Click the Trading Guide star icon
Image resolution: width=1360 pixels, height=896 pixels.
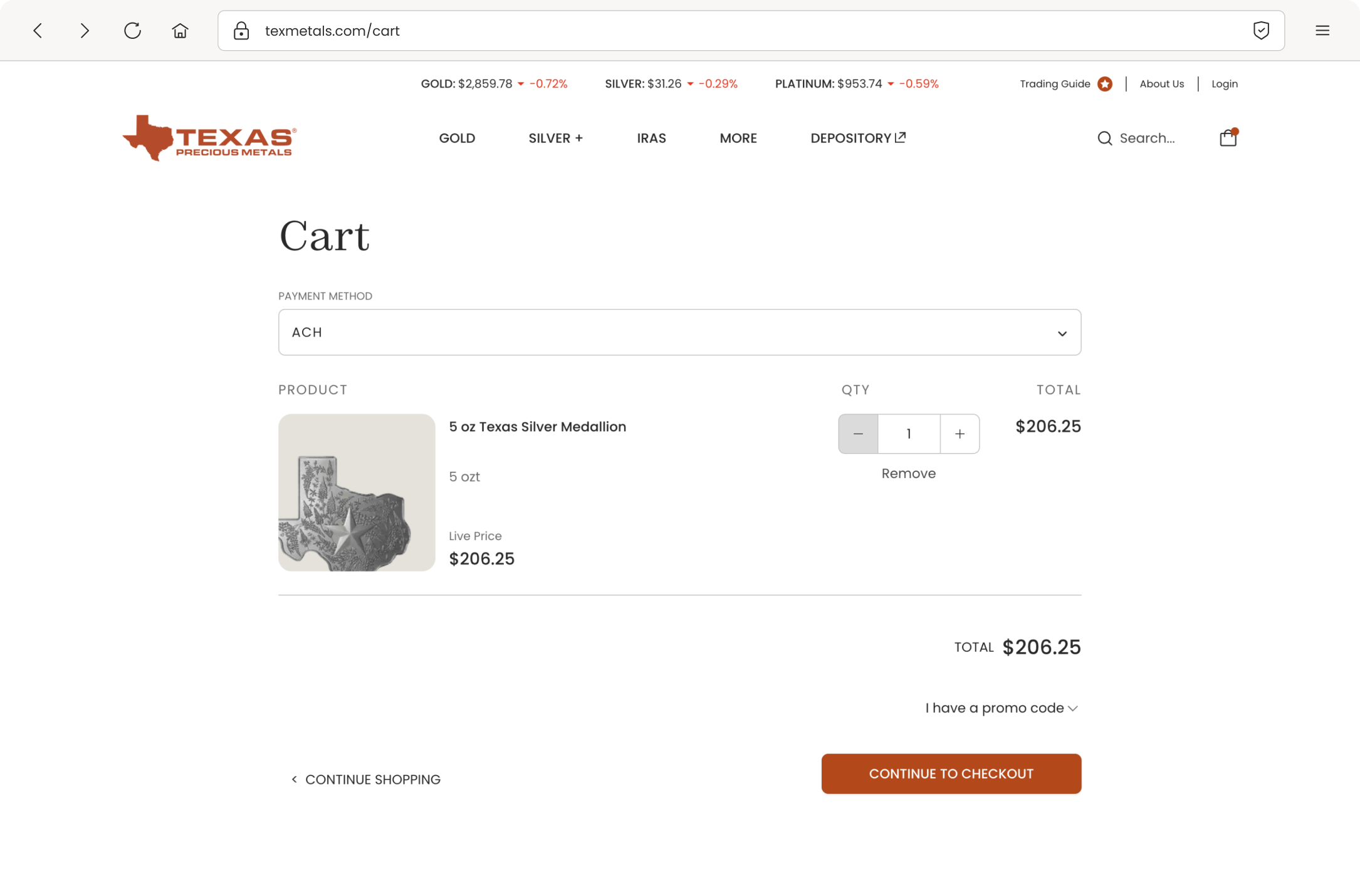pyautogui.click(x=1105, y=84)
